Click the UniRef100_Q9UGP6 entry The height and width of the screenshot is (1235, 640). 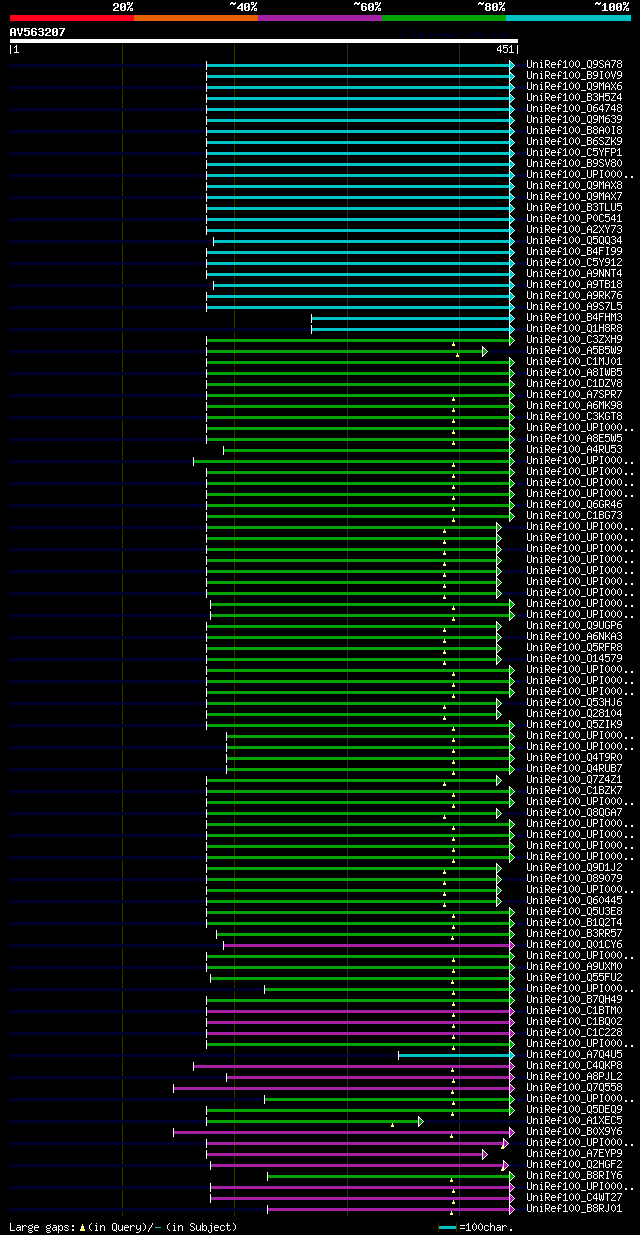[x=574, y=626]
